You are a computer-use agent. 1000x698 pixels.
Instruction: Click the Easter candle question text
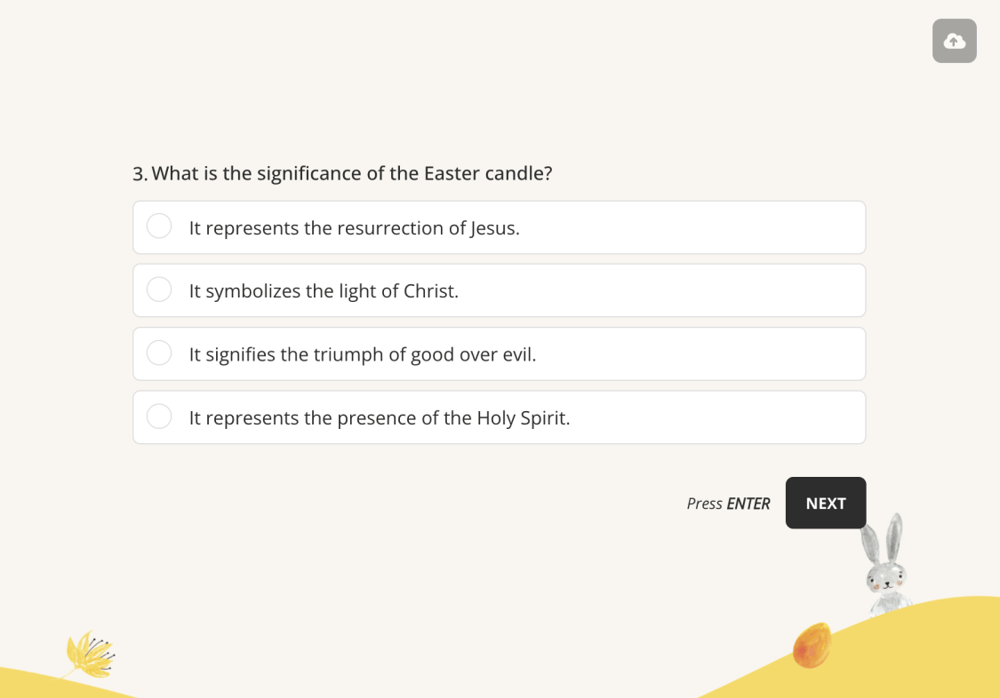tap(351, 173)
